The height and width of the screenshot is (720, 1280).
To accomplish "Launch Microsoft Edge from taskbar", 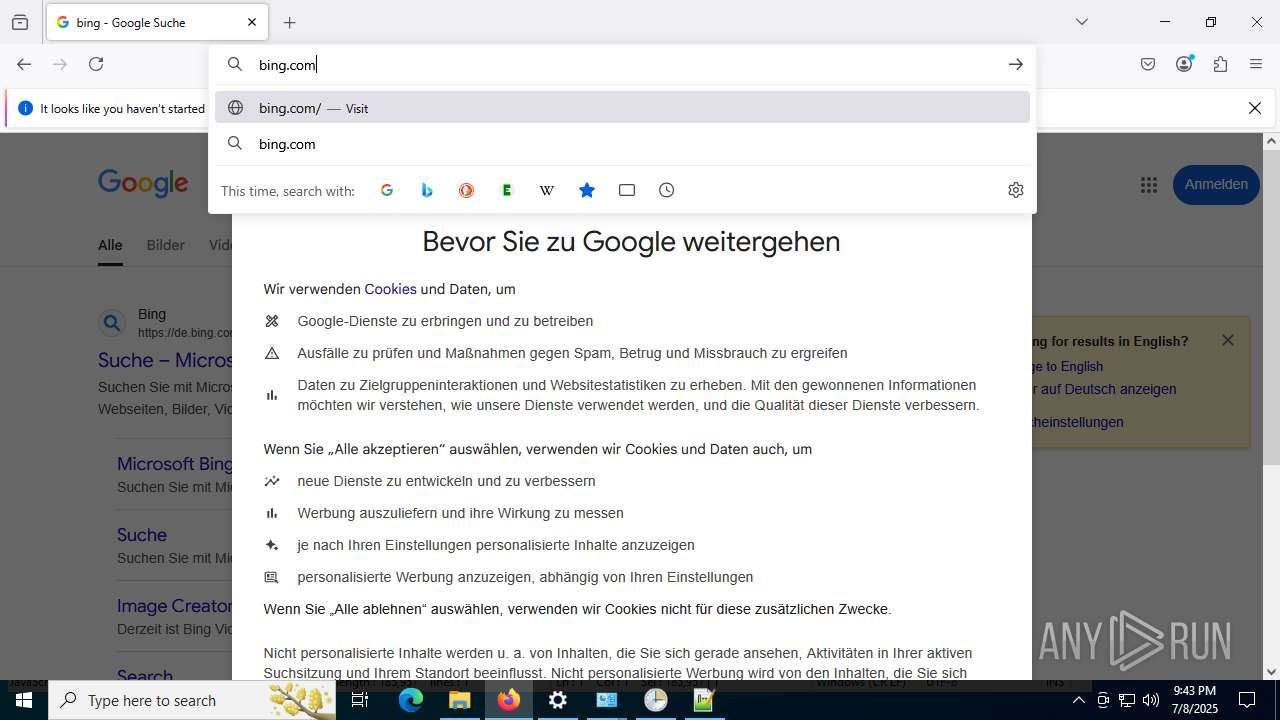I will [x=411, y=700].
